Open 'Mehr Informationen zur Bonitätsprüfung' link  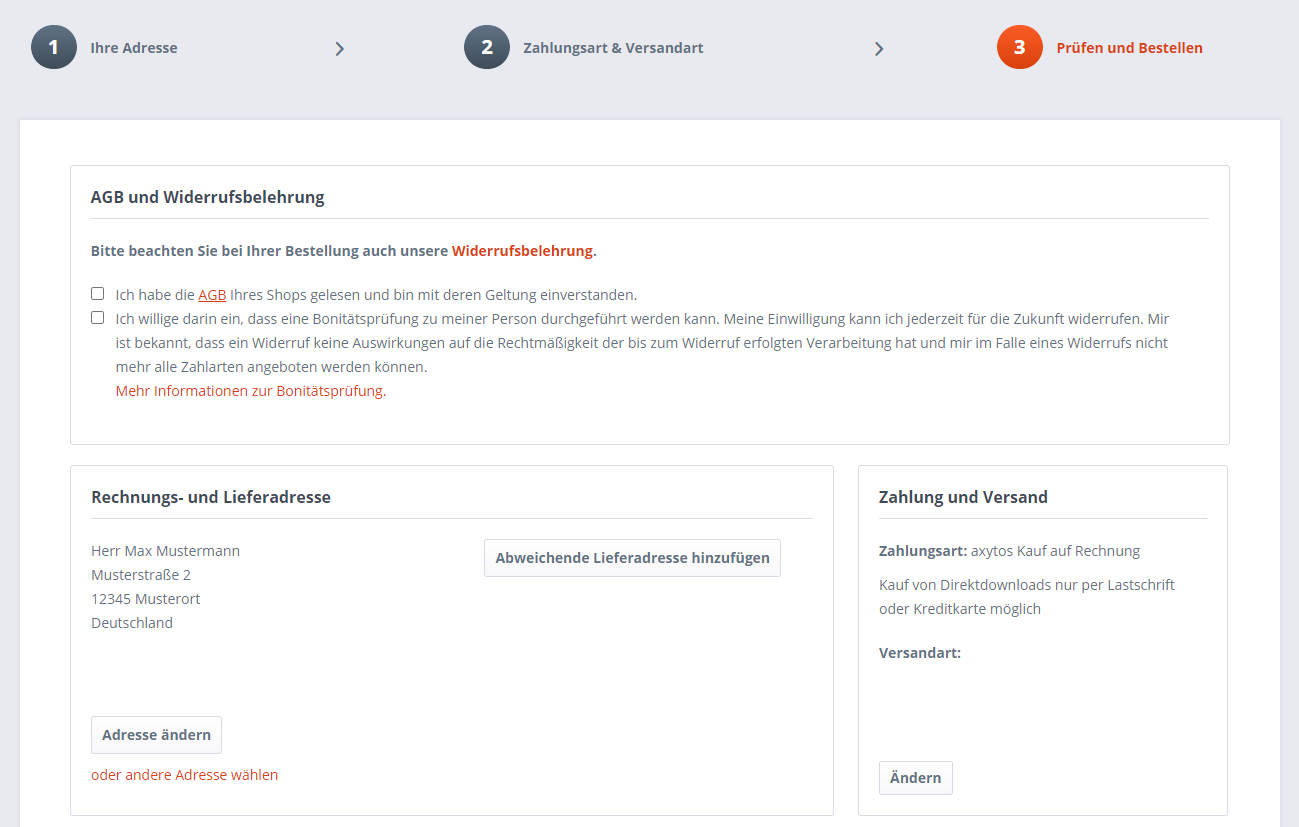pos(251,391)
